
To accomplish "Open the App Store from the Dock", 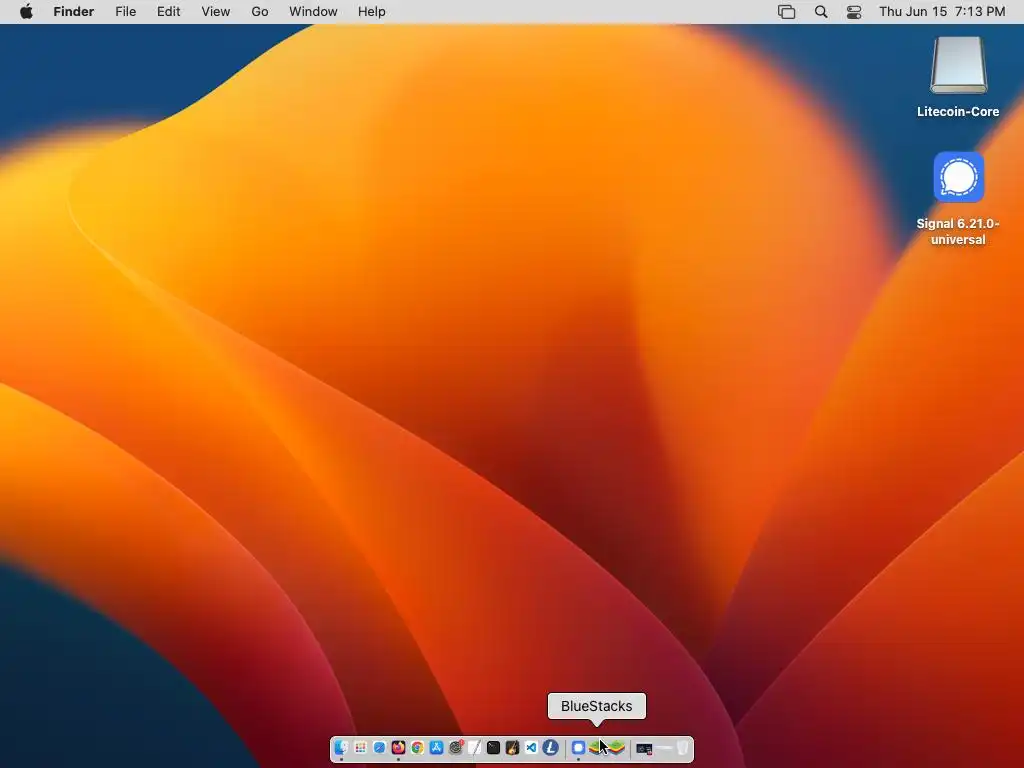I will click(x=436, y=748).
